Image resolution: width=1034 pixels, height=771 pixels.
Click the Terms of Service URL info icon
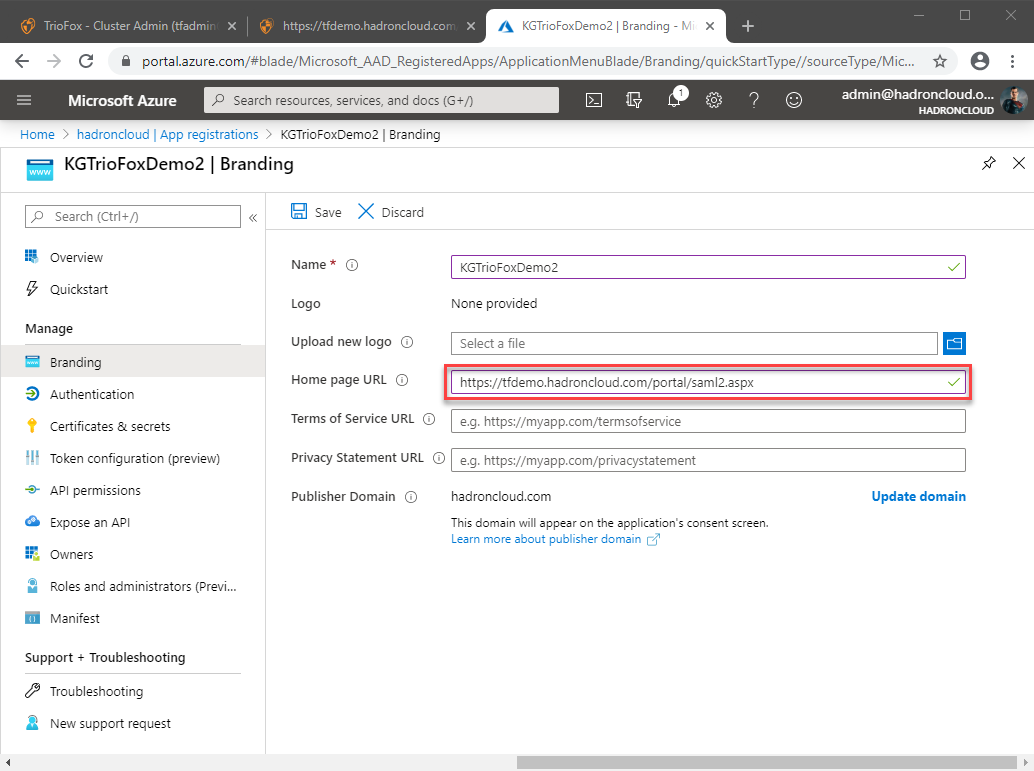pos(429,419)
